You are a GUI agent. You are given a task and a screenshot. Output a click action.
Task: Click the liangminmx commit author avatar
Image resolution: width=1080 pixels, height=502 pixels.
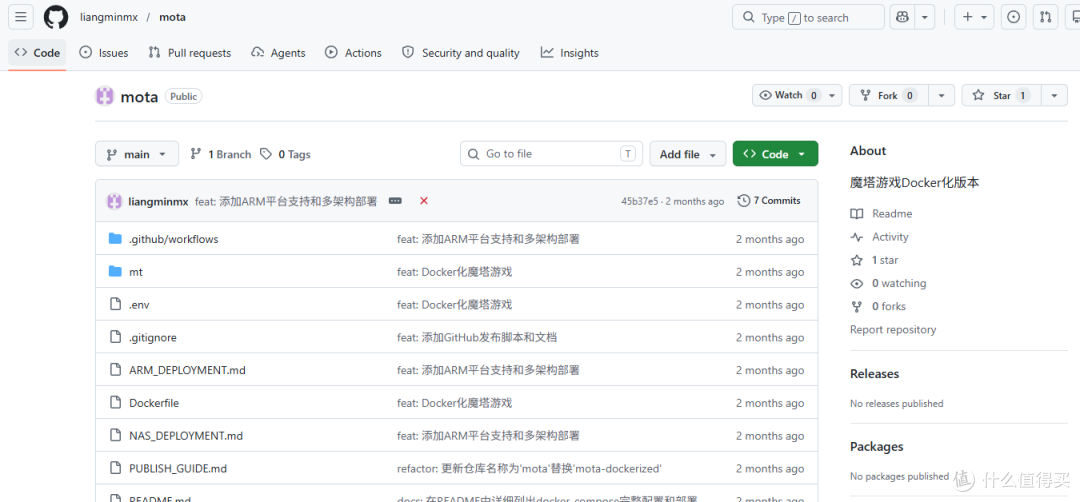(114, 201)
